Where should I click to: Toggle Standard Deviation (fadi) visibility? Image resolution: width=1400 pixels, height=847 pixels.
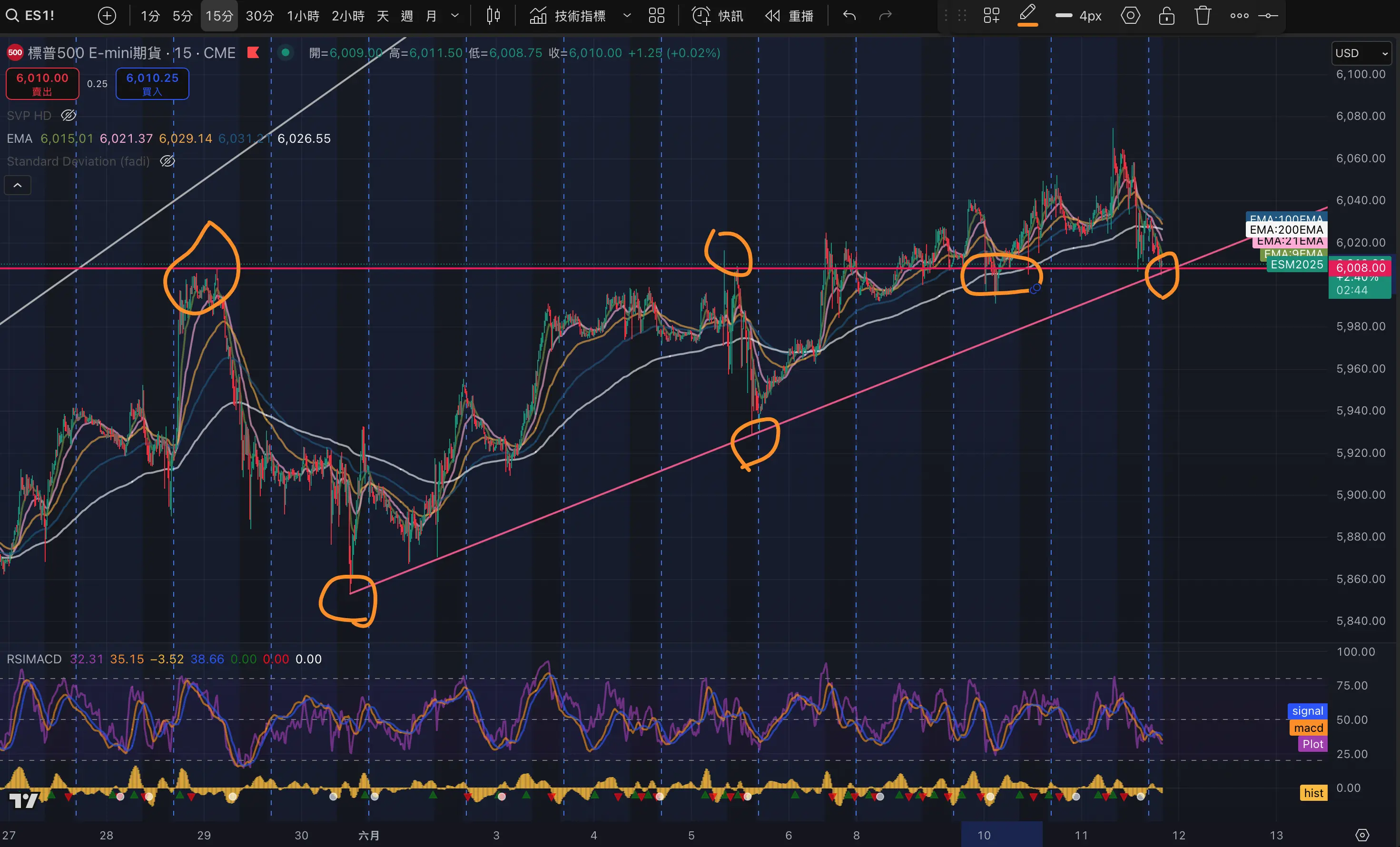167,161
